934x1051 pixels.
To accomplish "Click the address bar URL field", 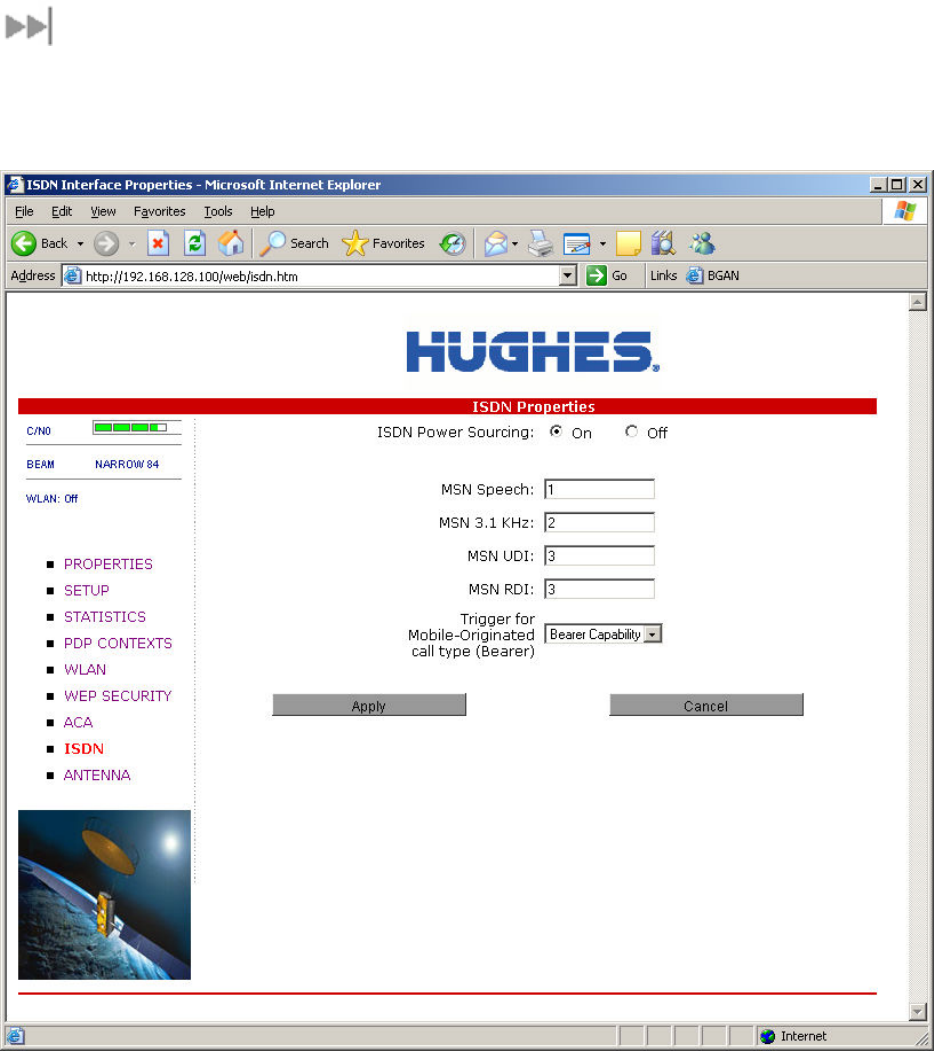I will pyautogui.click(x=320, y=275).
